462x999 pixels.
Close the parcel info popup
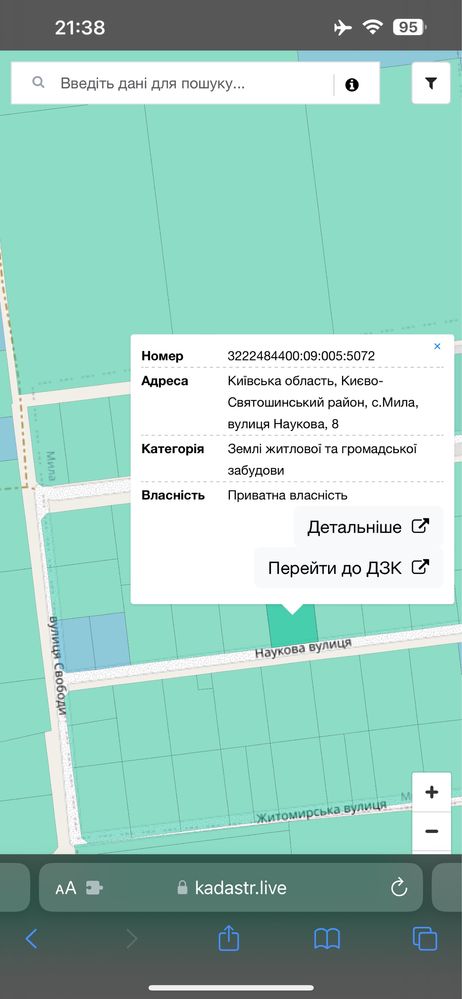point(437,347)
